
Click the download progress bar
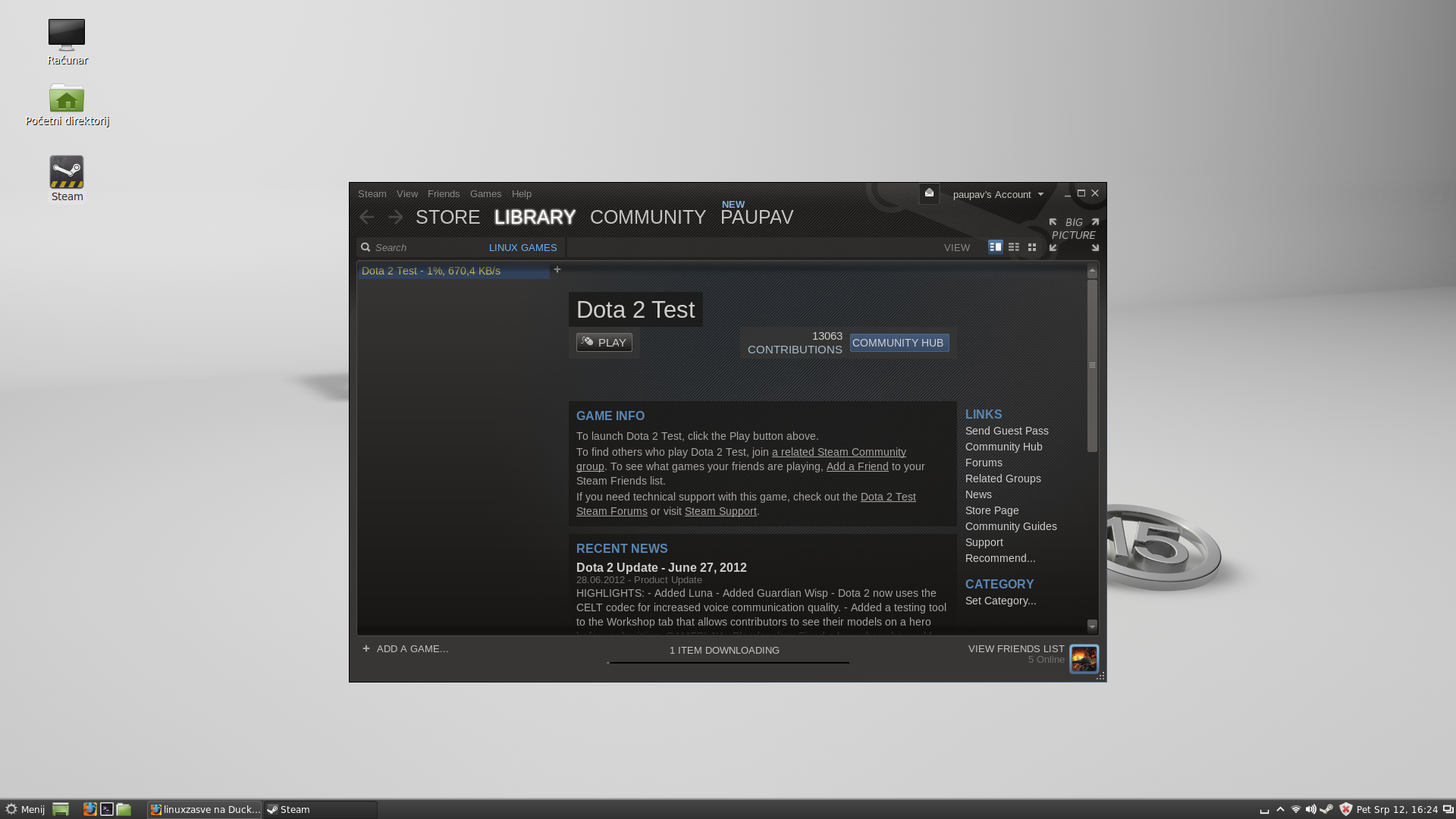(x=728, y=662)
